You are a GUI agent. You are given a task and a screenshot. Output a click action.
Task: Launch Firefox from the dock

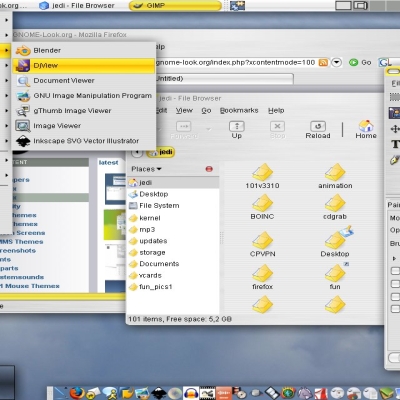(x=77, y=393)
